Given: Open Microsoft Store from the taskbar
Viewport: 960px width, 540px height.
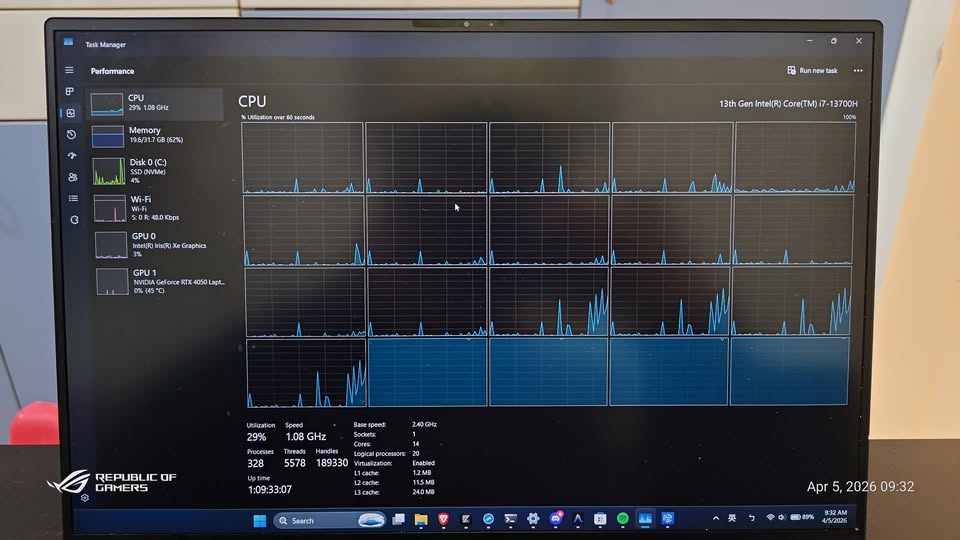Looking at the screenshot, I should pos(600,519).
